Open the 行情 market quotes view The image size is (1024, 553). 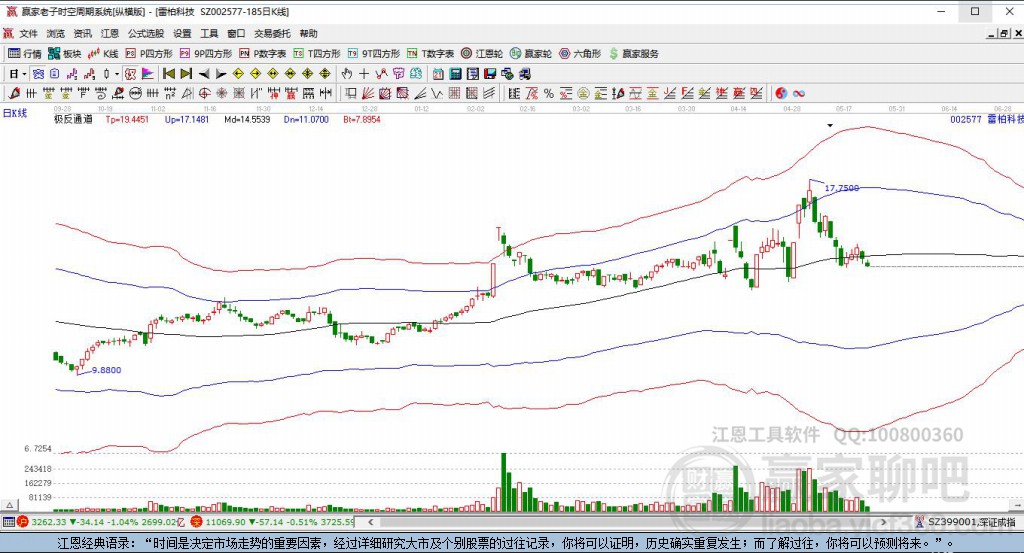25,54
